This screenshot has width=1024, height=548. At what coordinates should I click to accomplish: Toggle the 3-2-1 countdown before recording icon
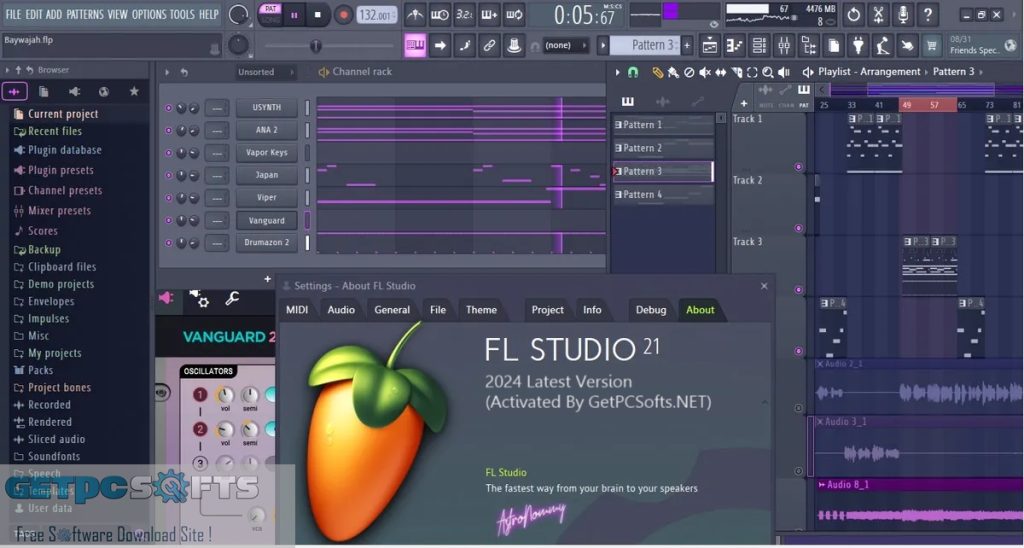(x=464, y=14)
